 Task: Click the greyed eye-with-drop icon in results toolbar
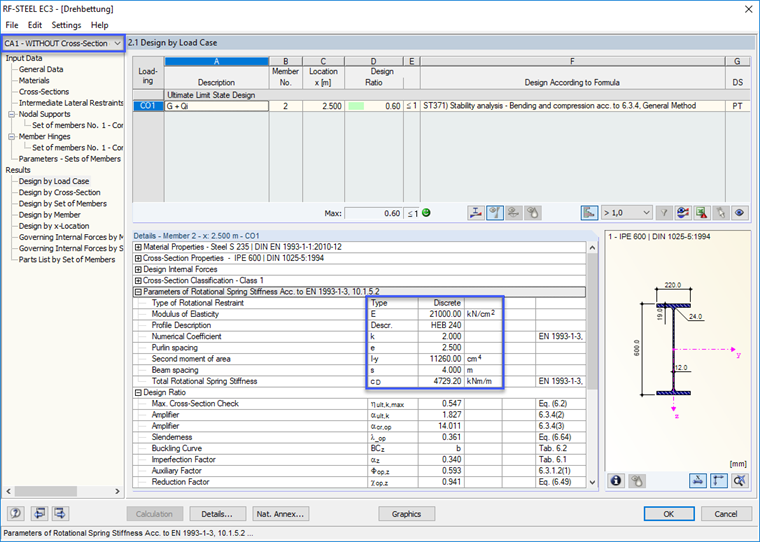pyautogui.click(x=532, y=213)
